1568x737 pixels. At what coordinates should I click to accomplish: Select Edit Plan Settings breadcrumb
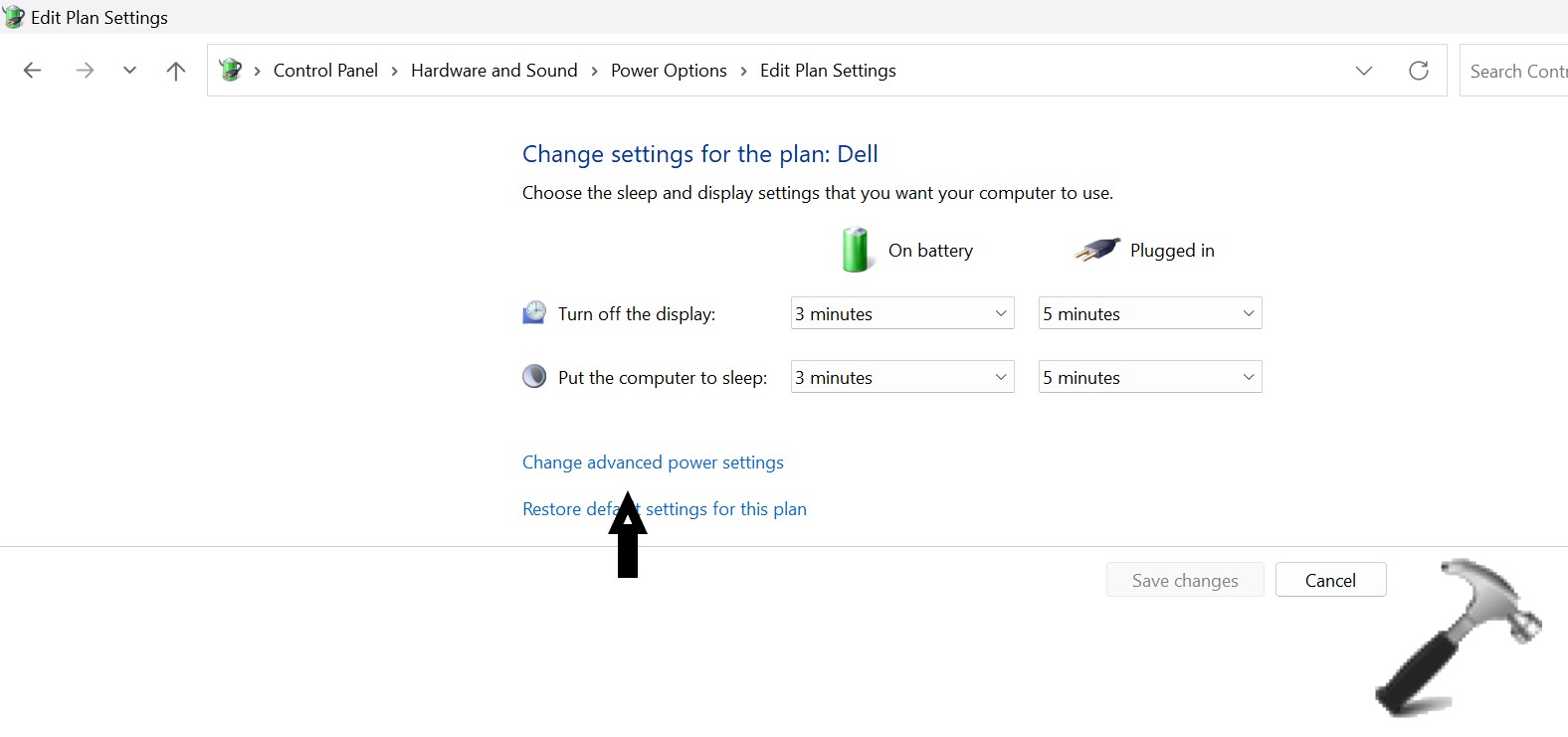[828, 71]
